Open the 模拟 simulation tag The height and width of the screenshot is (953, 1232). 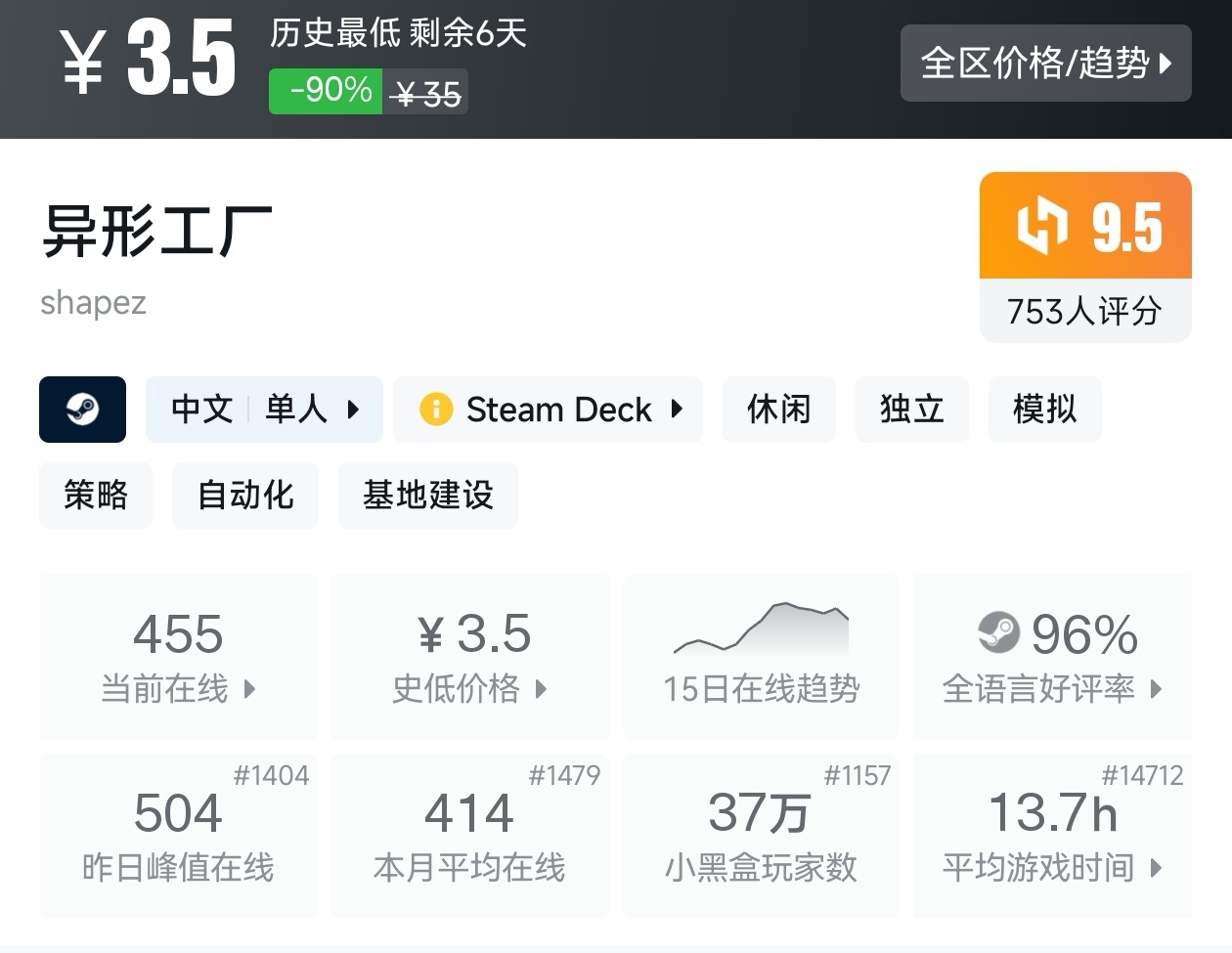(1044, 410)
